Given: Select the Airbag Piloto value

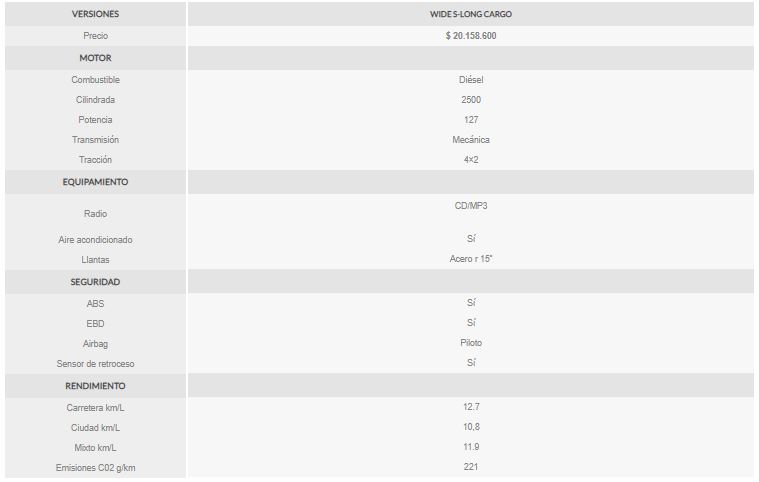Looking at the screenshot, I should click(x=471, y=343).
